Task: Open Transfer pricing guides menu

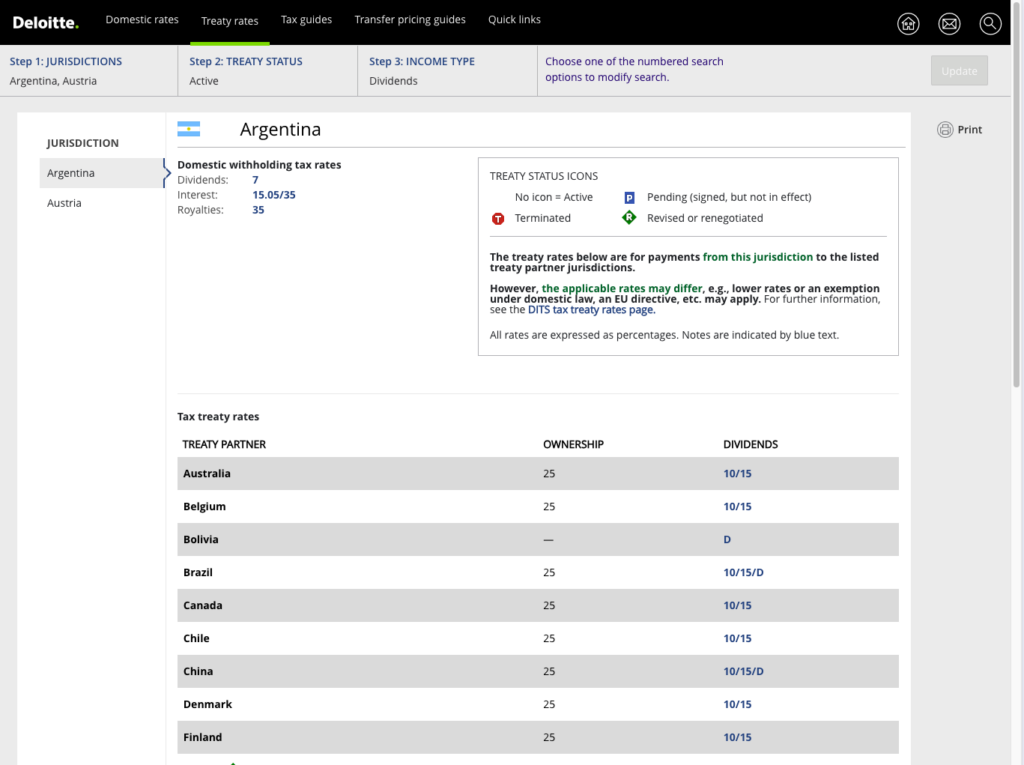Action: pyautogui.click(x=410, y=20)
